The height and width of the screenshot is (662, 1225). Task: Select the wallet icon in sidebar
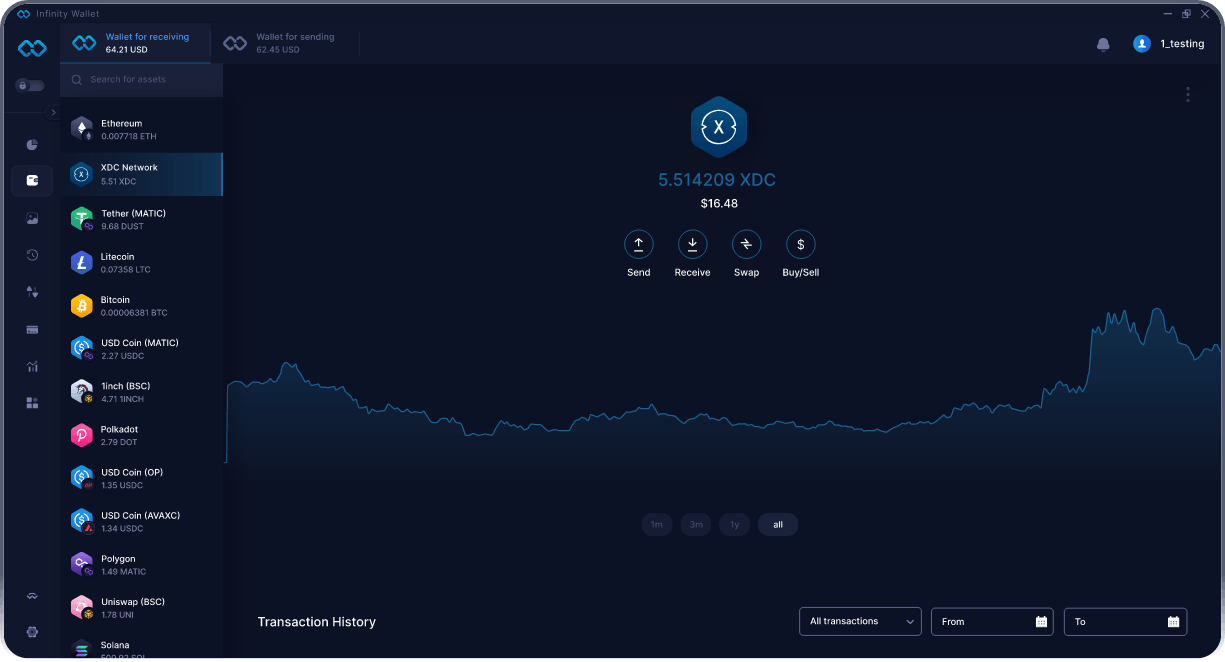pyautogui.click(x=32, y=181)
